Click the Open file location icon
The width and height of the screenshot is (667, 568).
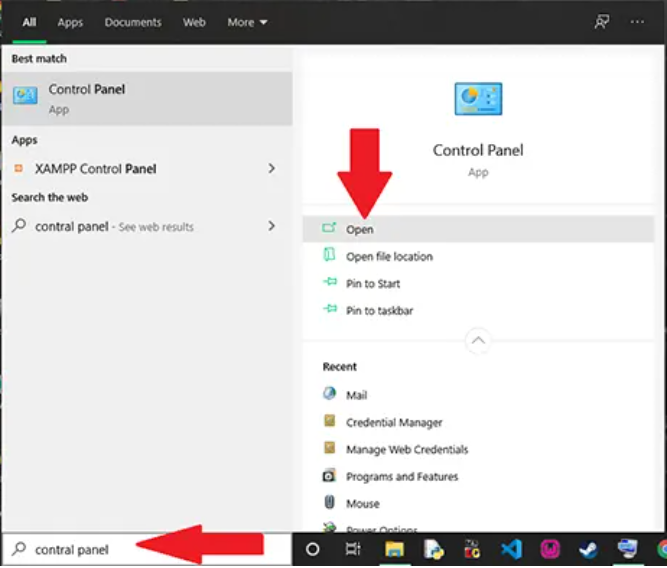point(329,254)
